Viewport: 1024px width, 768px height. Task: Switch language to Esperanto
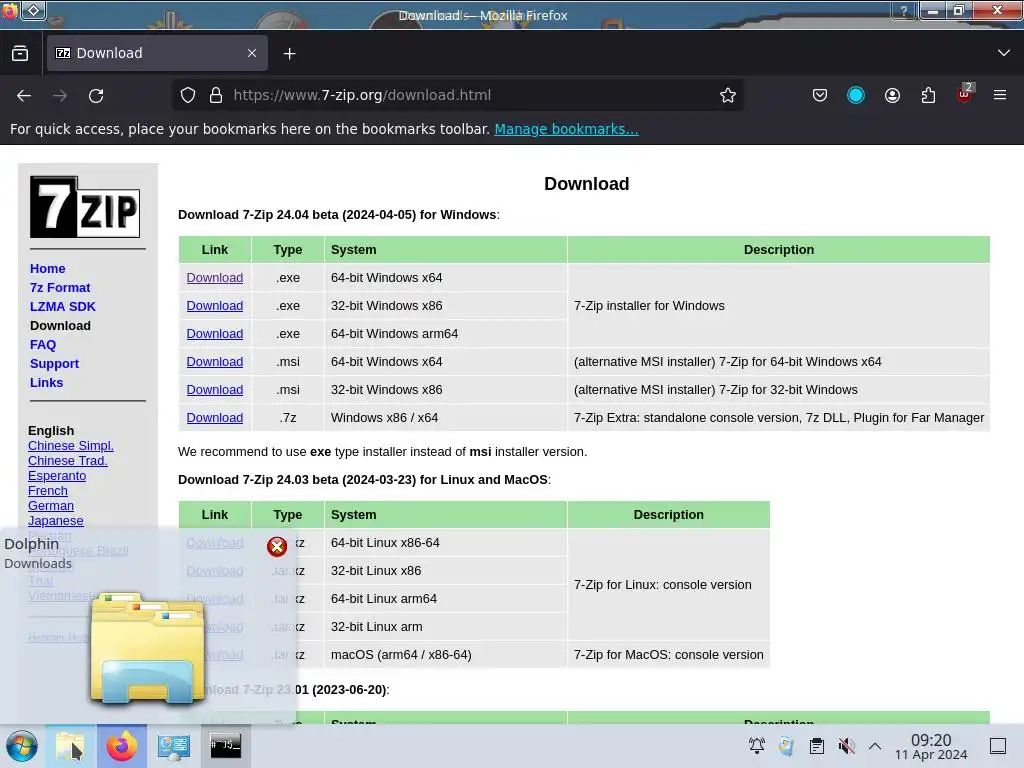point(57,475)
